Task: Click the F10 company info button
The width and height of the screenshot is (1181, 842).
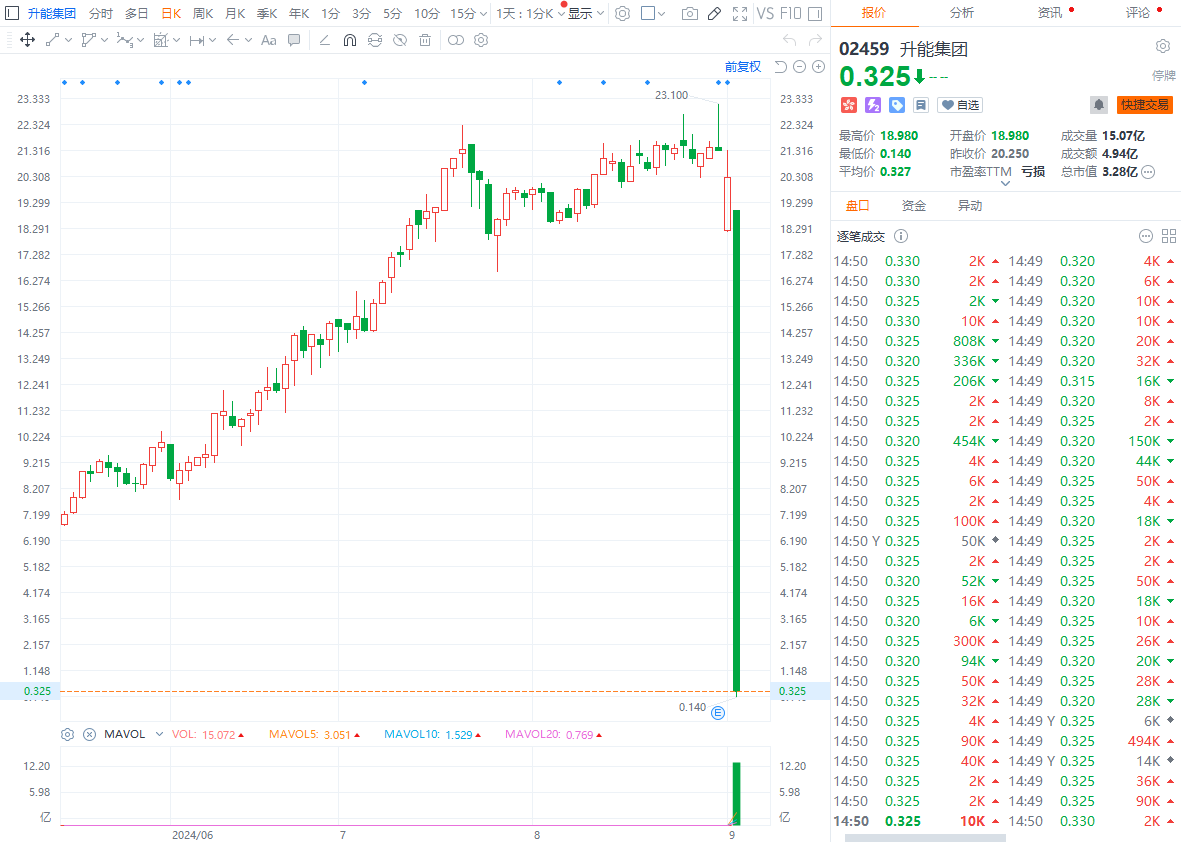Action: (790, 14)
